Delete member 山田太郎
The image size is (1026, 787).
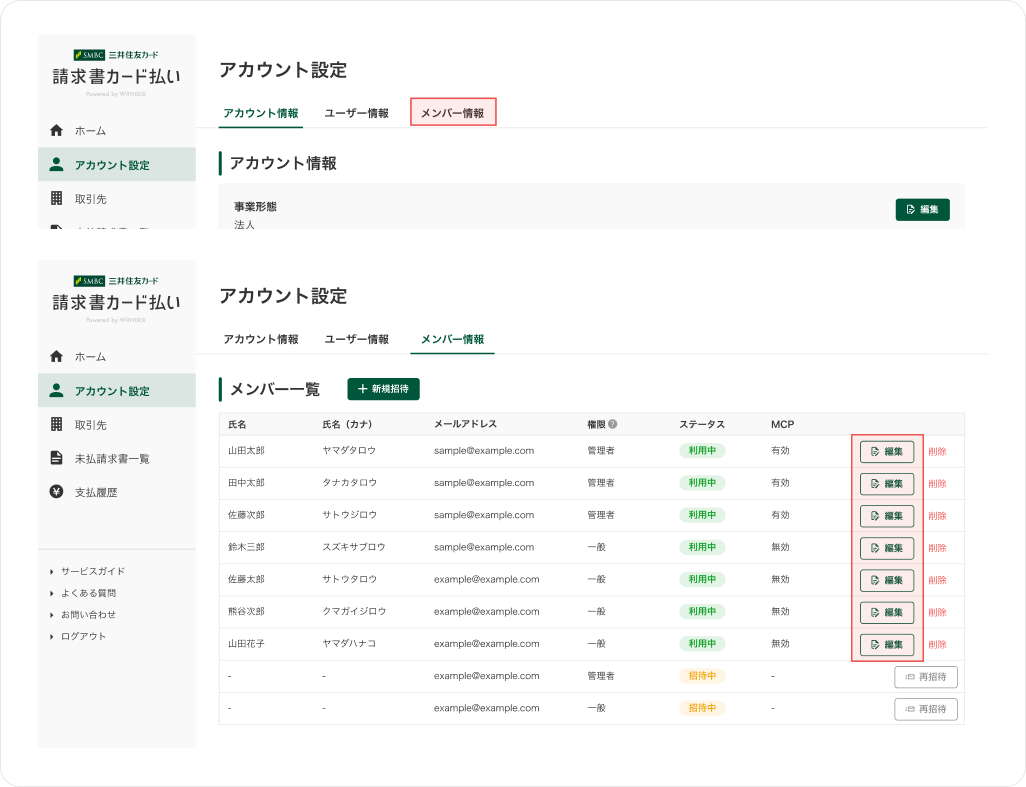click(x=937, y=451)
